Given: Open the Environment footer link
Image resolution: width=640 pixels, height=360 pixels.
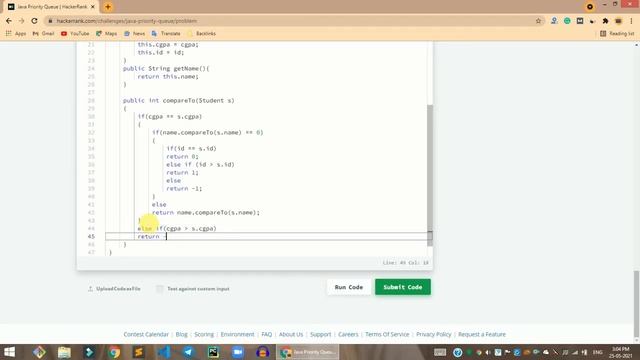Looking at the screenshot, I should pyautogui.click(x=237, y=334).
